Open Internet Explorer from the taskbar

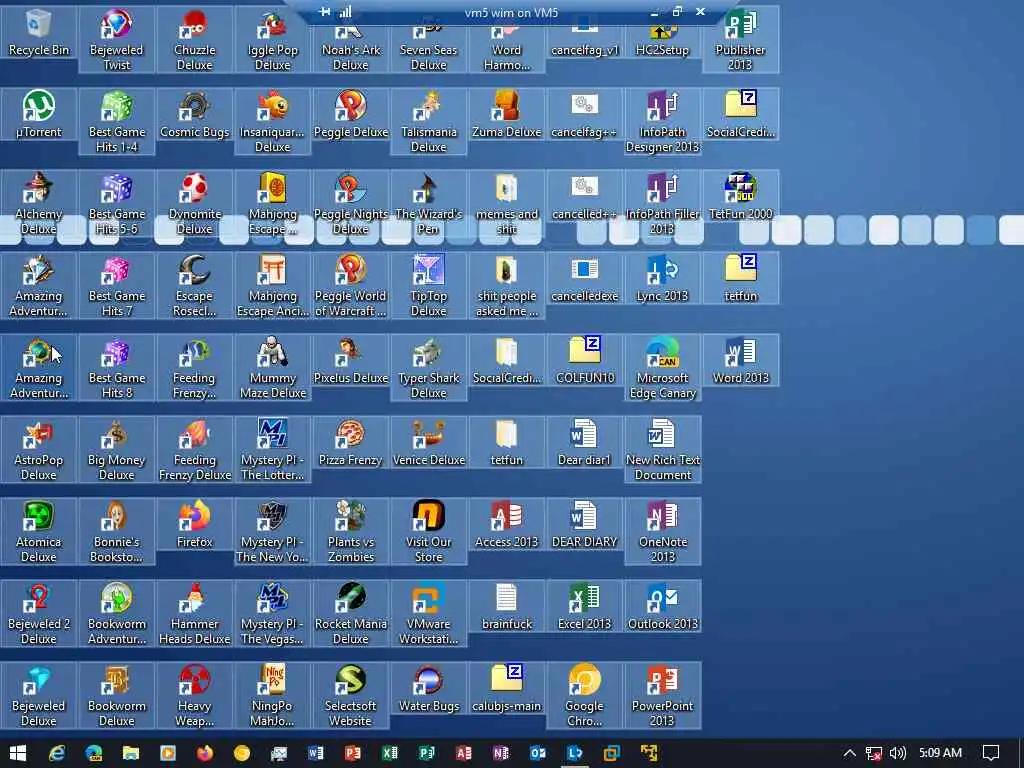tap(57, 753)
